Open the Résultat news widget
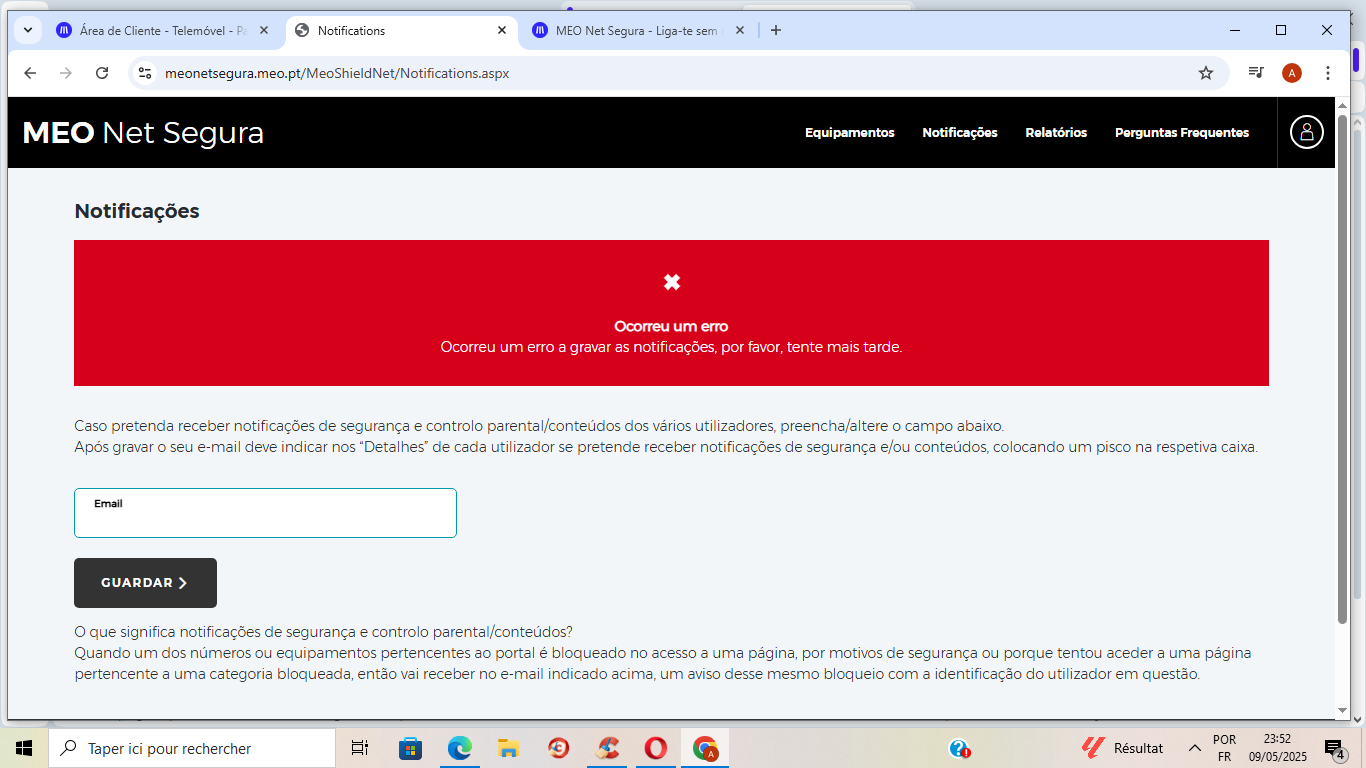This screenshot has height=768, width=1366. coord(1123,748)
